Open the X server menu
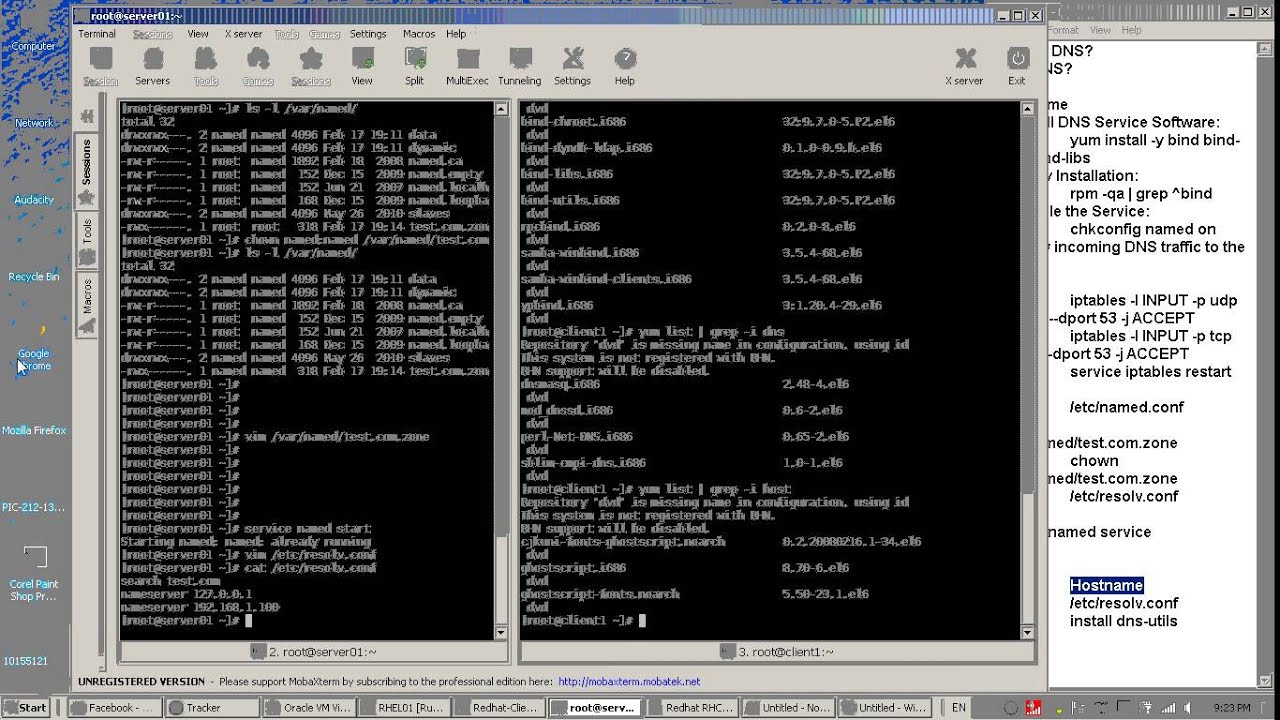 (x=243, y=34)
